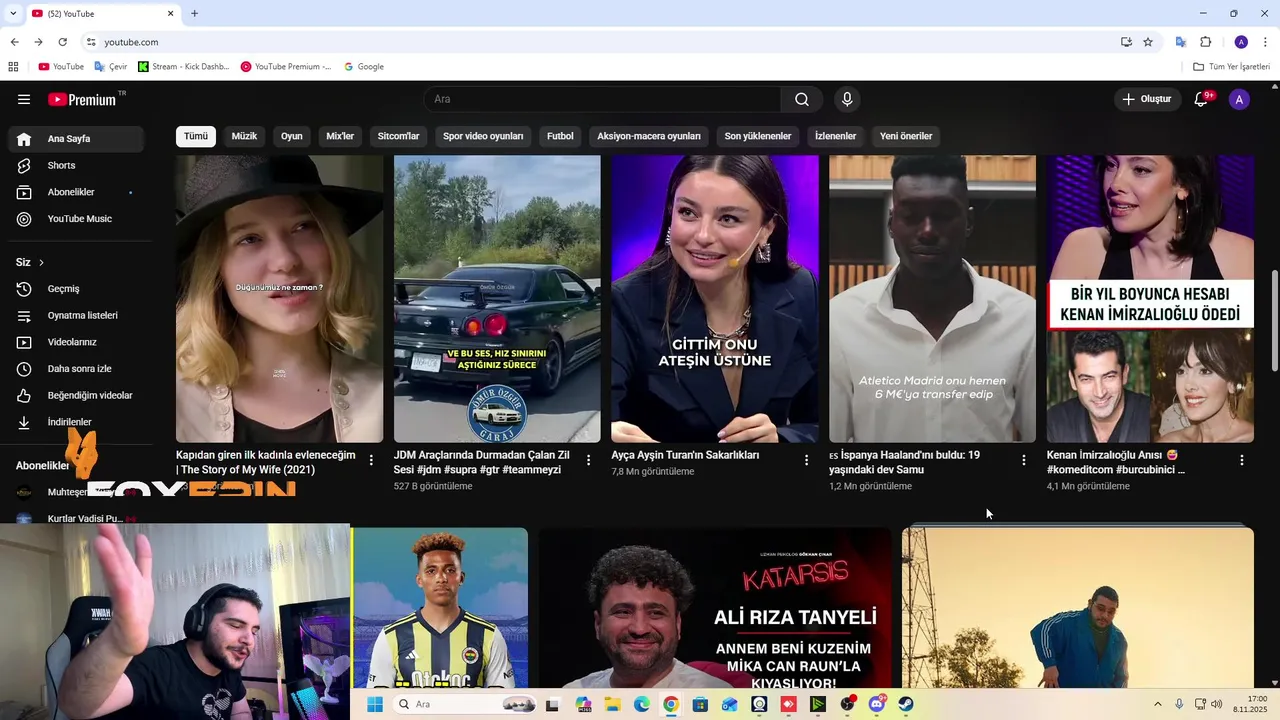Select the Spor video oyunları chip
Image resolution: width=1280 pixels, height=720 pixels.
tap(483, 136)
